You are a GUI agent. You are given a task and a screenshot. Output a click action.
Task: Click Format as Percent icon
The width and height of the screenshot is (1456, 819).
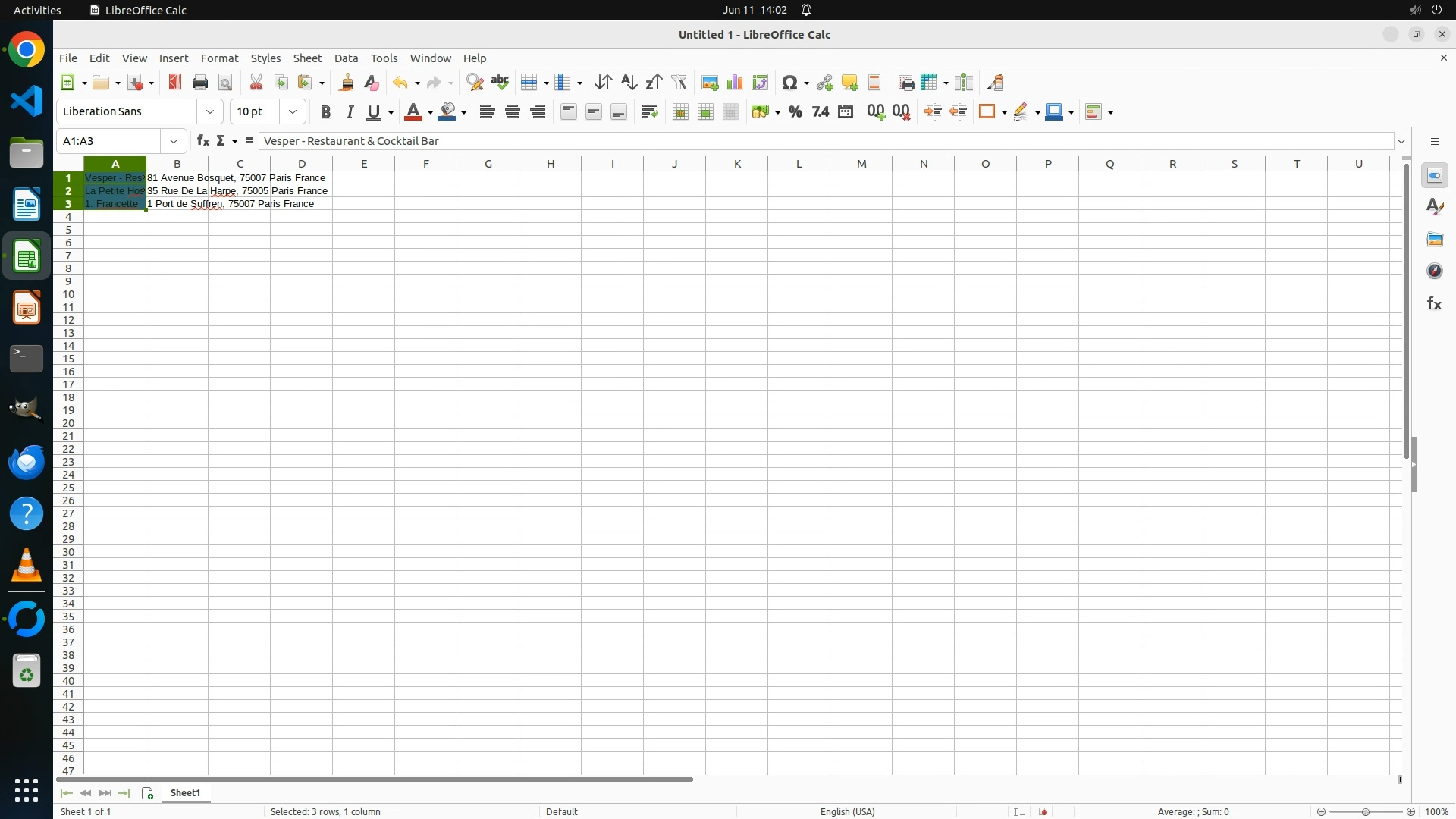coord(795,112)
